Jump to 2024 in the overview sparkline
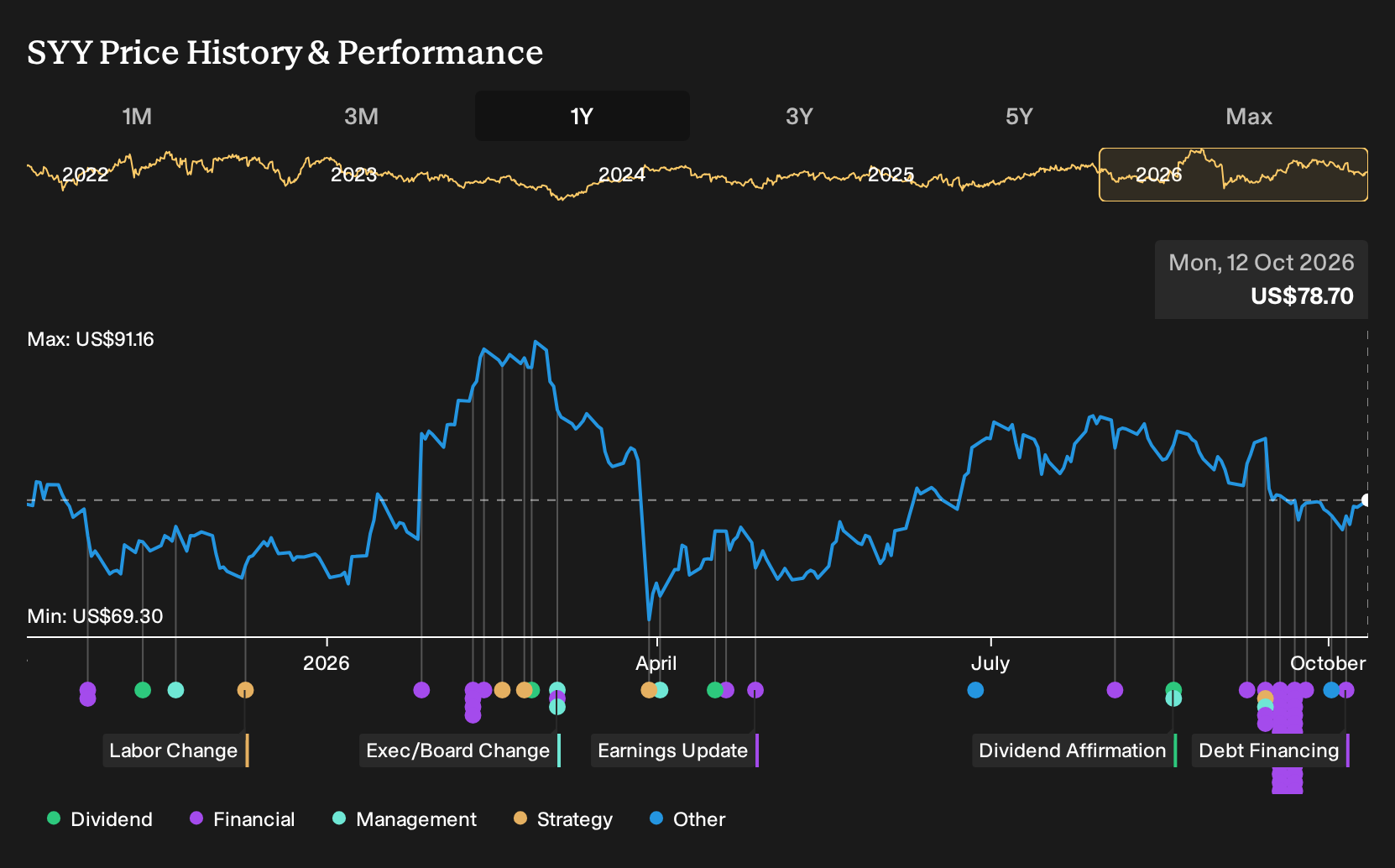This screenshot has height=868, width=1395. [622, 175]
